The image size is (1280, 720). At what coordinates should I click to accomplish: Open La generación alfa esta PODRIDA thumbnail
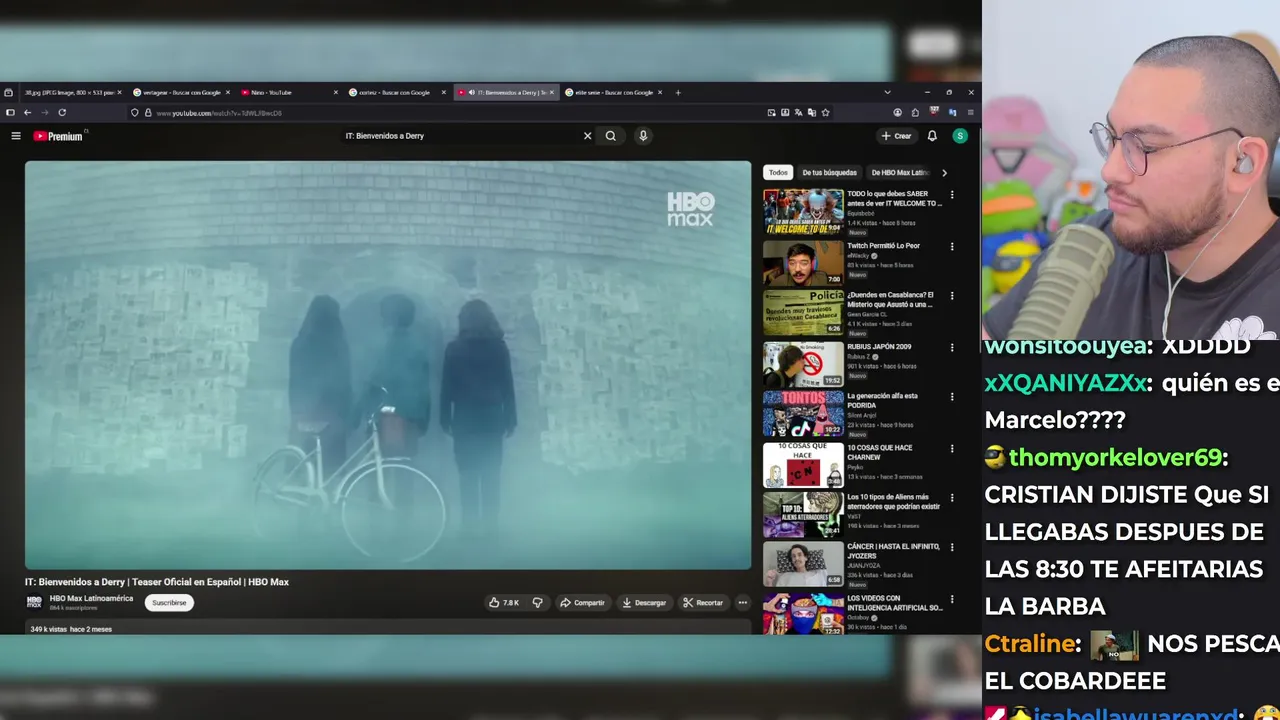pyautogui.click(x=803, y=413)
